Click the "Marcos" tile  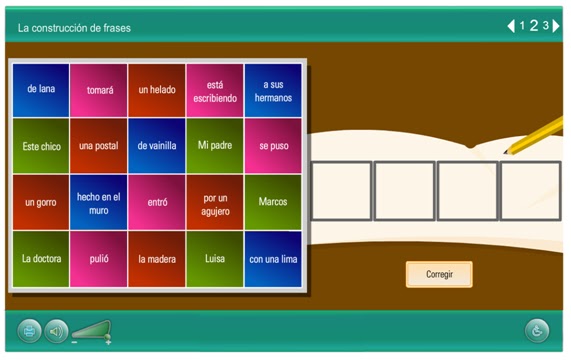(273, 202)
